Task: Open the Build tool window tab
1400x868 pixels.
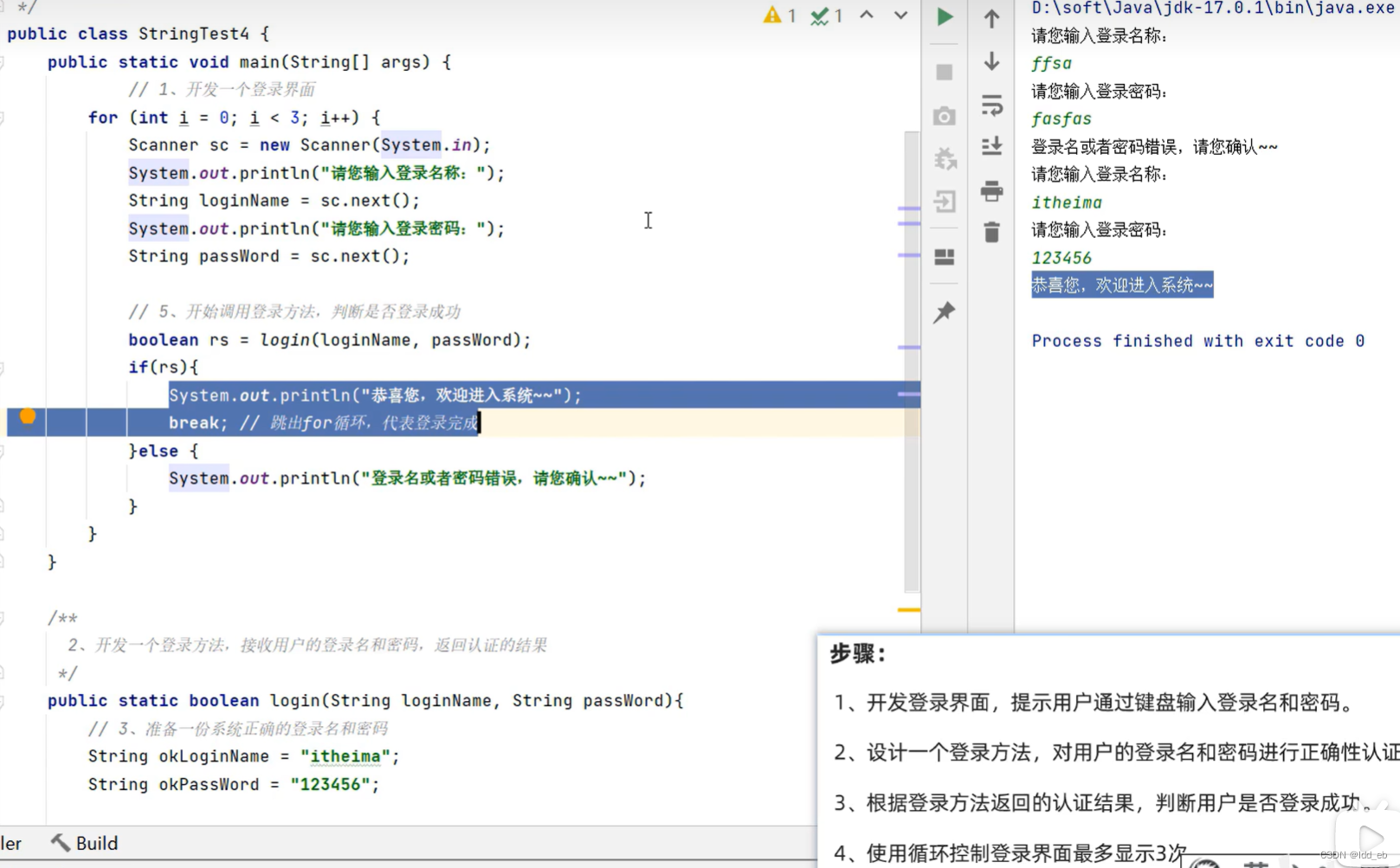Action: point(84,843)
